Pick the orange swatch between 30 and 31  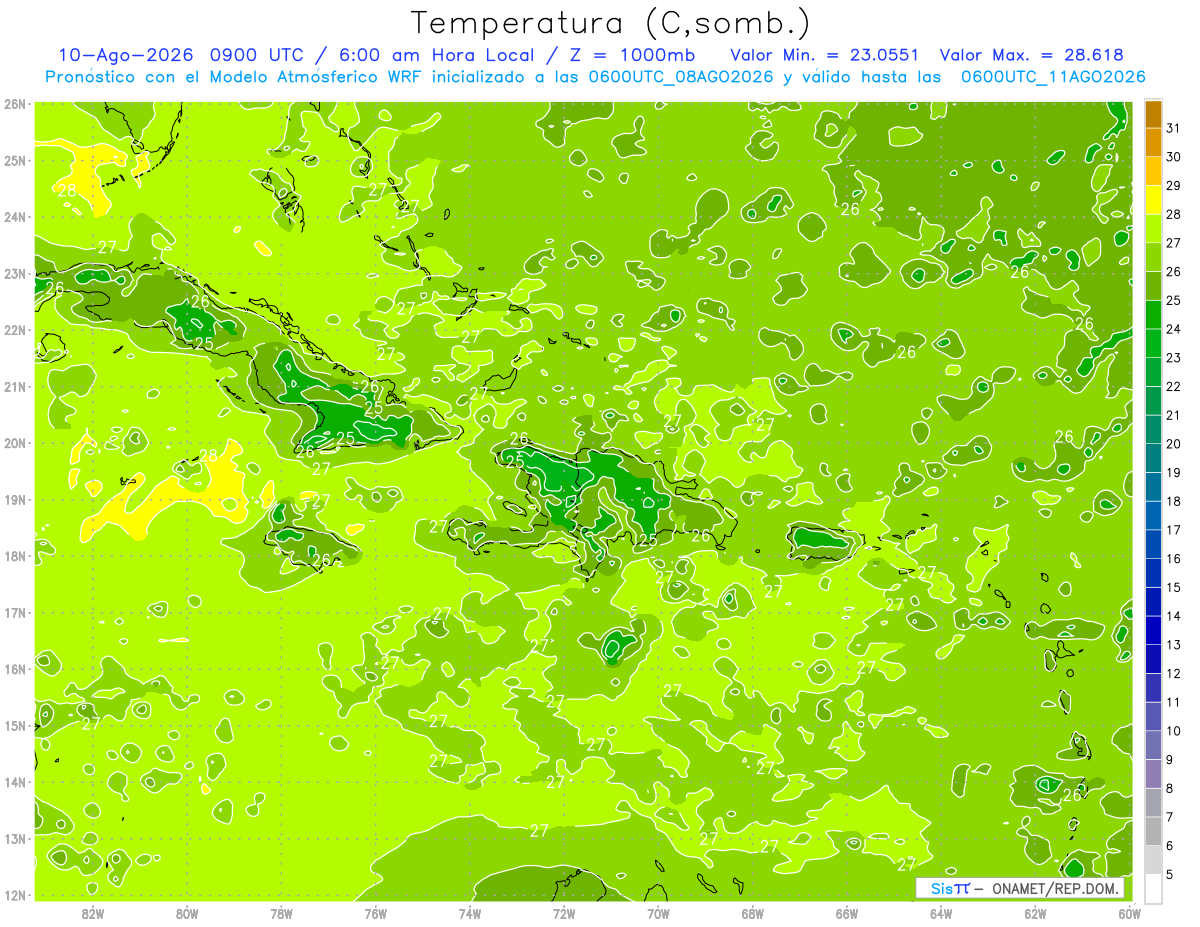pyautogui.click(x=1153, y=143)
